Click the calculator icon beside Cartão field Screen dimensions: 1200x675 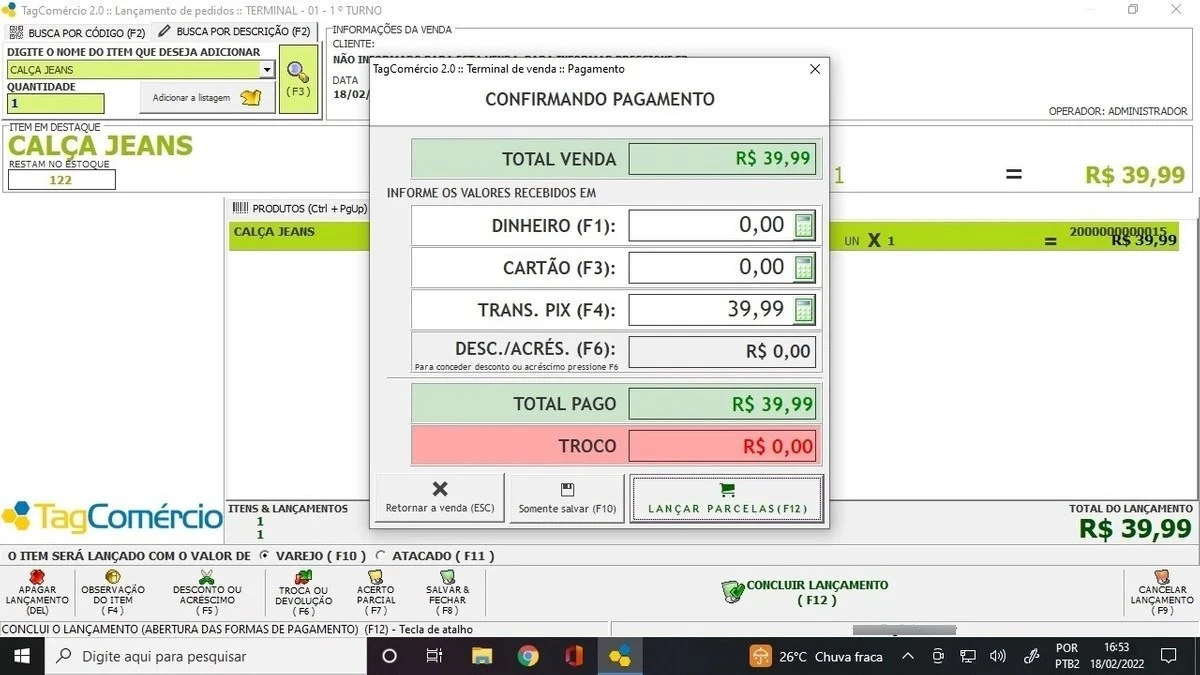[804, 268]
